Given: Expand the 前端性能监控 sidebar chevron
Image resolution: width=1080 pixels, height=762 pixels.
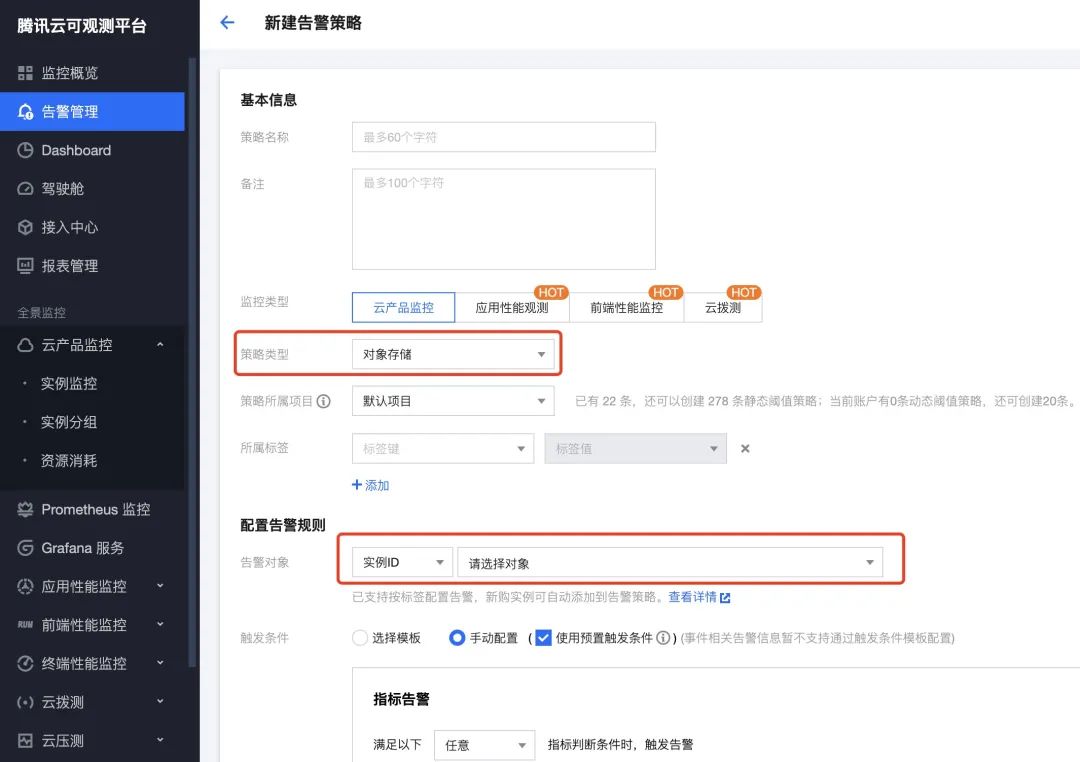Looking at the screenshot, I should [160, 625].
